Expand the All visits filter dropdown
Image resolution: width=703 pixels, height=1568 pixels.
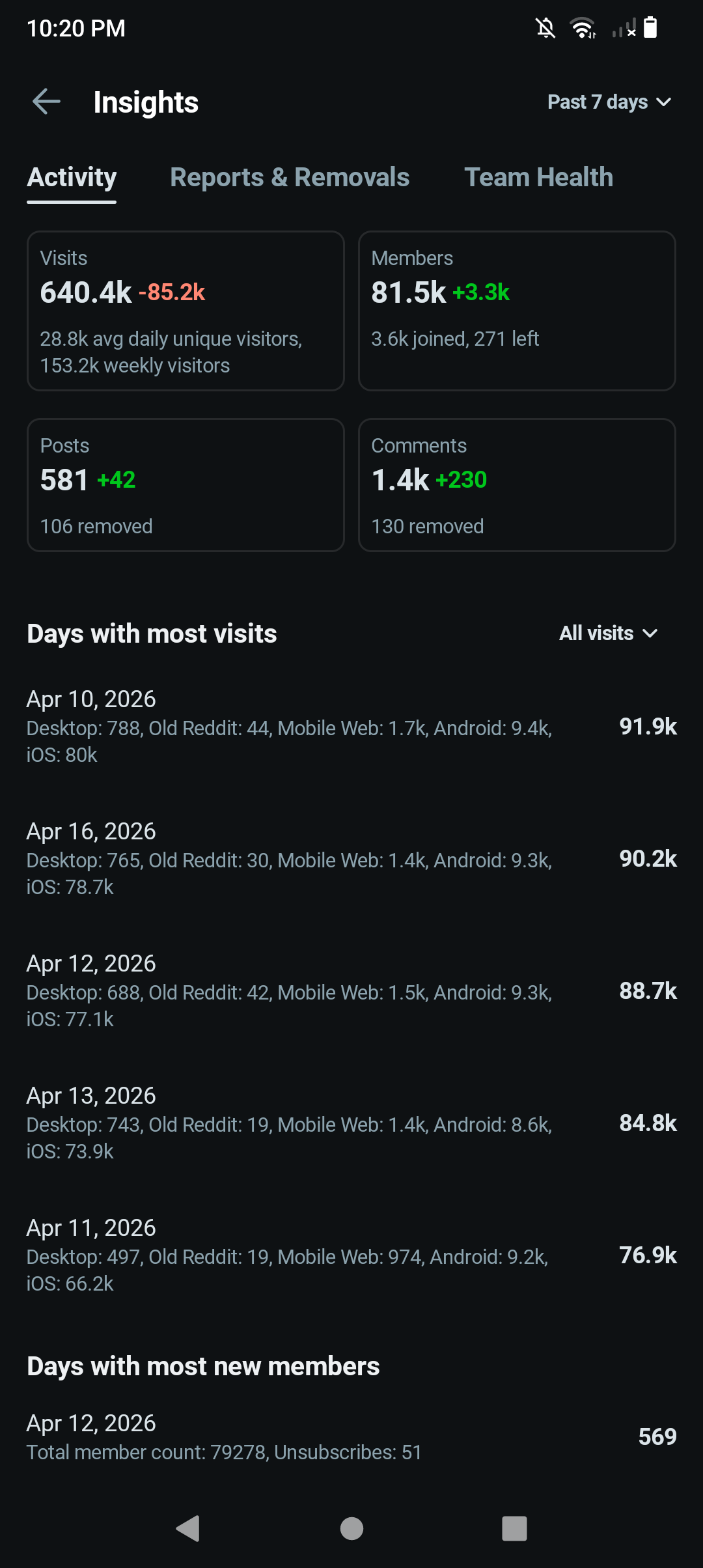pos(608,633)
